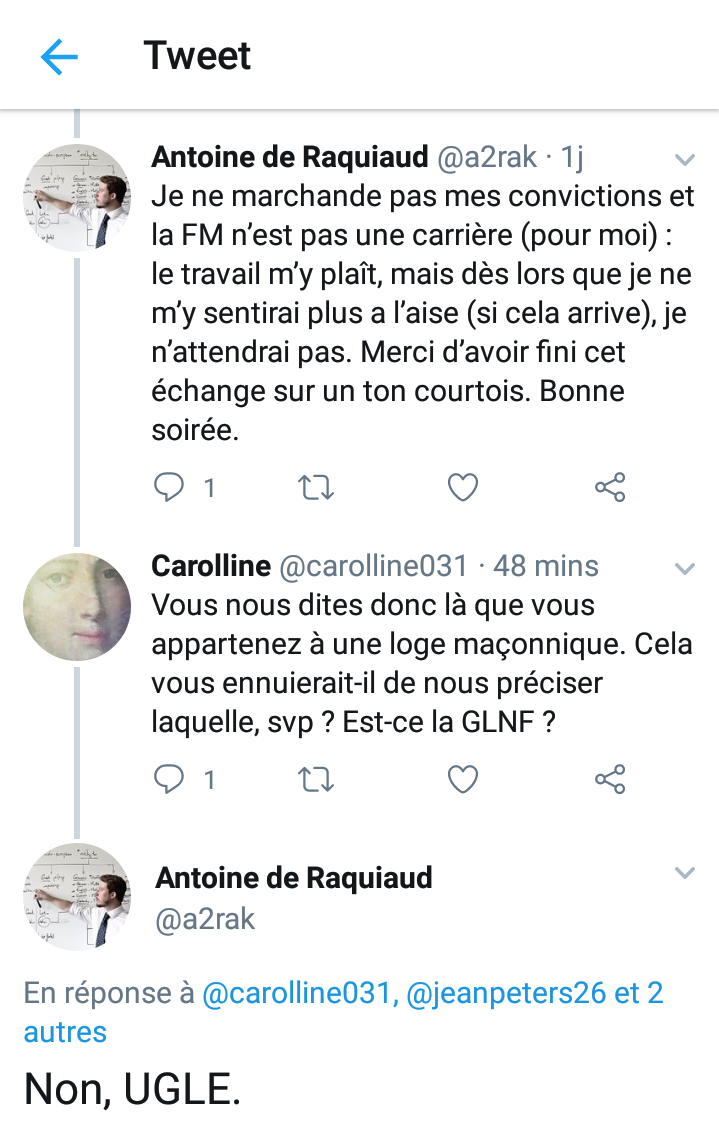719x1127 pixels.
Task: Like Carolline's tweet about the GLNF
Action: [x=462, y=779]
